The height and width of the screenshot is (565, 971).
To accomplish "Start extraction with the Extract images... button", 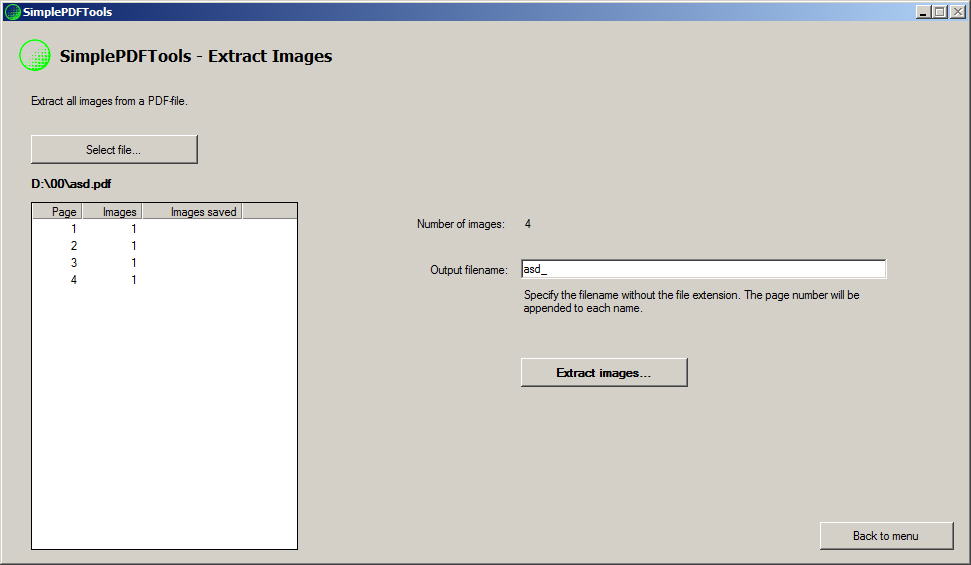I will pos(604,372).
